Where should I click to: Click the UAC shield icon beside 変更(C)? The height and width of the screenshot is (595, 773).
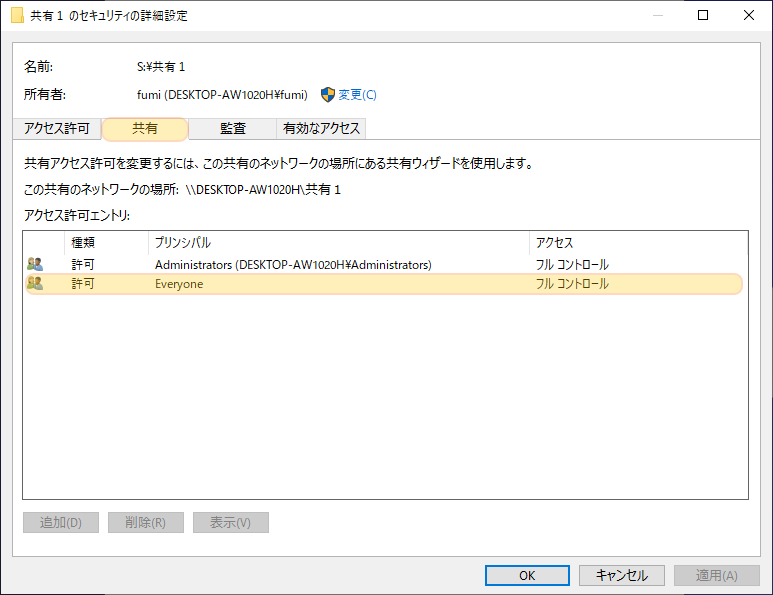click(x=327, y=95)
